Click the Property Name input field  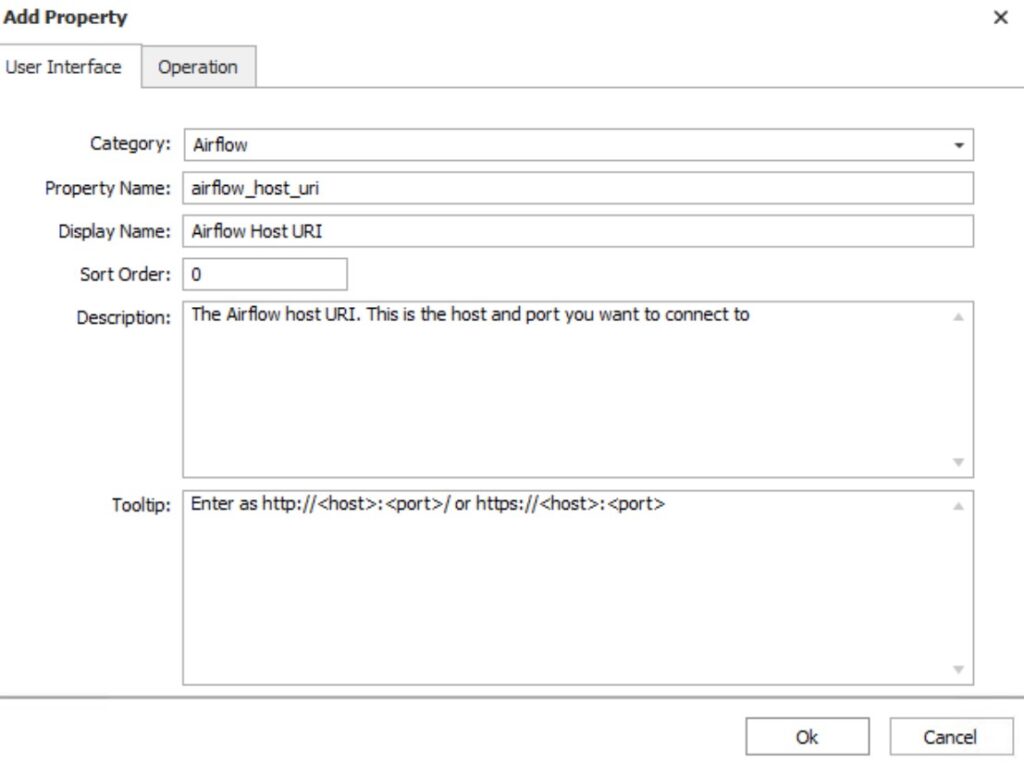(577, 188)
